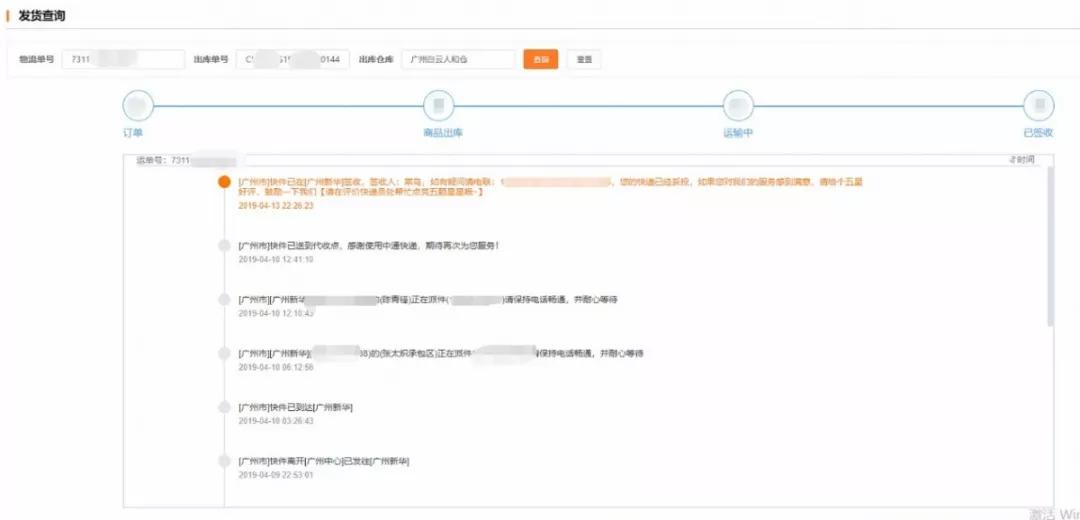Click timestamp 2019-04-10 12:41:10

pos(276,259)
